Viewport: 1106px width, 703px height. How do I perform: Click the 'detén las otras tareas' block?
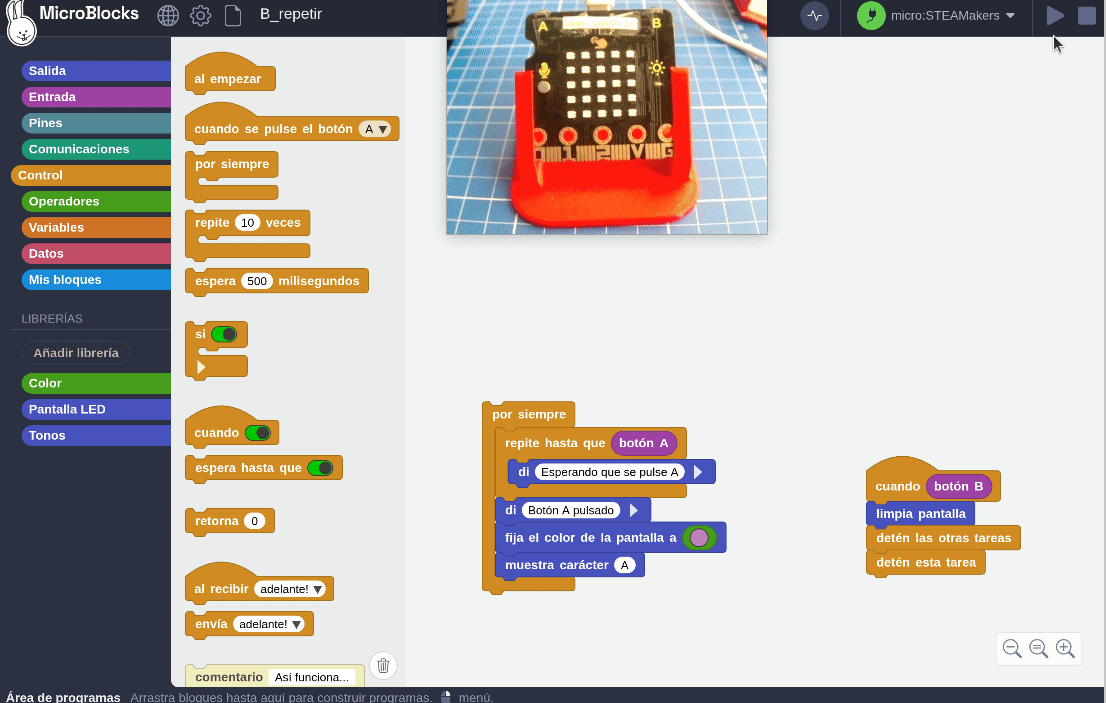pos(943,538)
